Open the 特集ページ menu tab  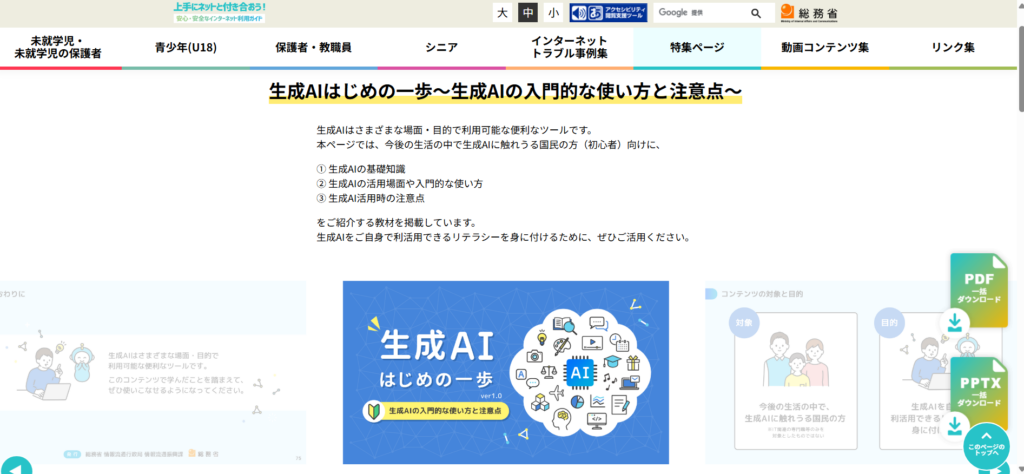[x=697, y=47]
